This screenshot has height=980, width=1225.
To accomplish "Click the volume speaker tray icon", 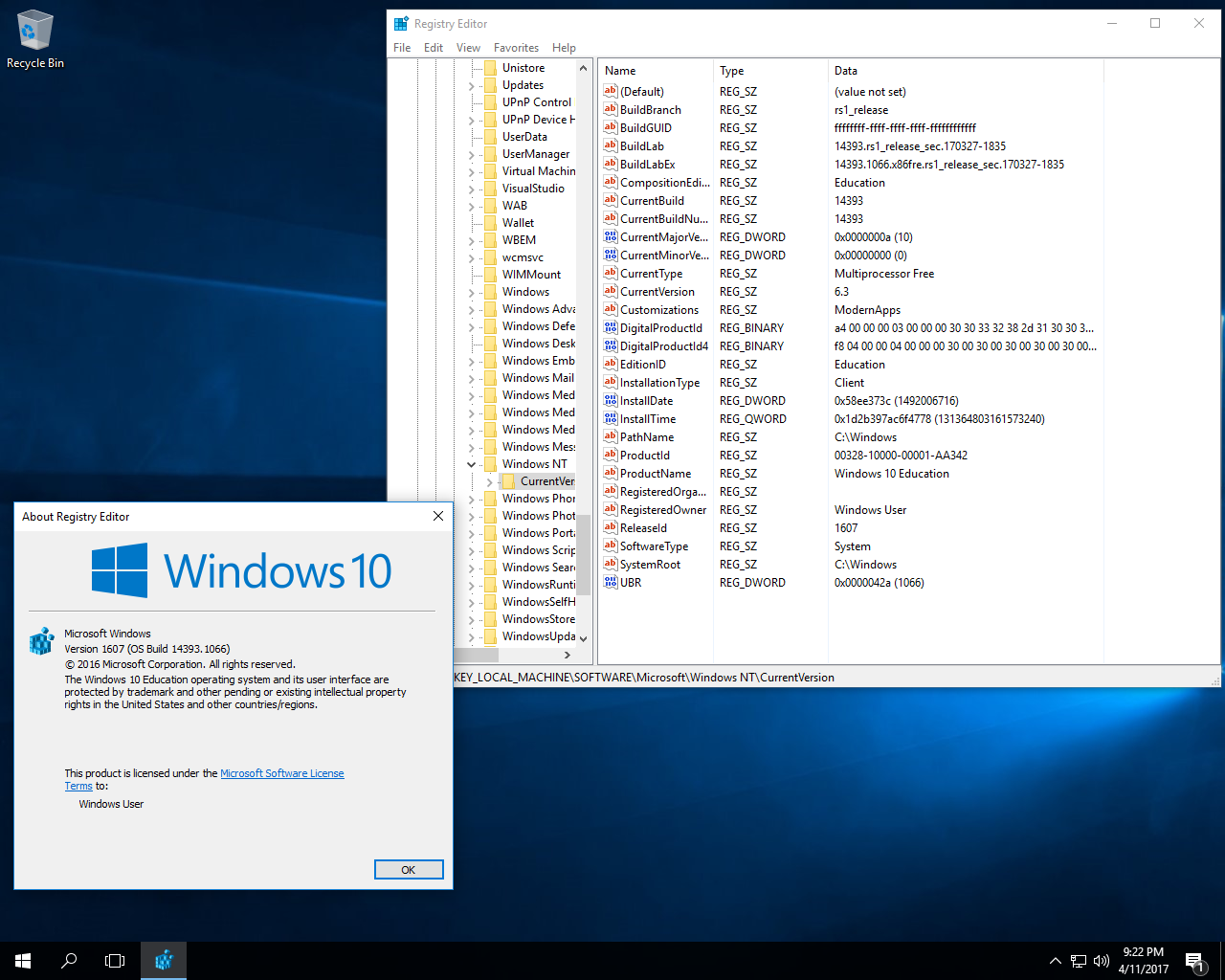I will [1102, 961].
